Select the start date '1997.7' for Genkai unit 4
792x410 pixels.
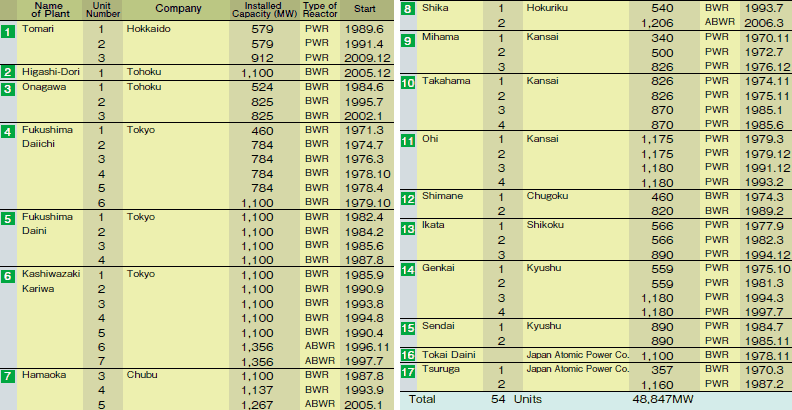tap(763, 312)
